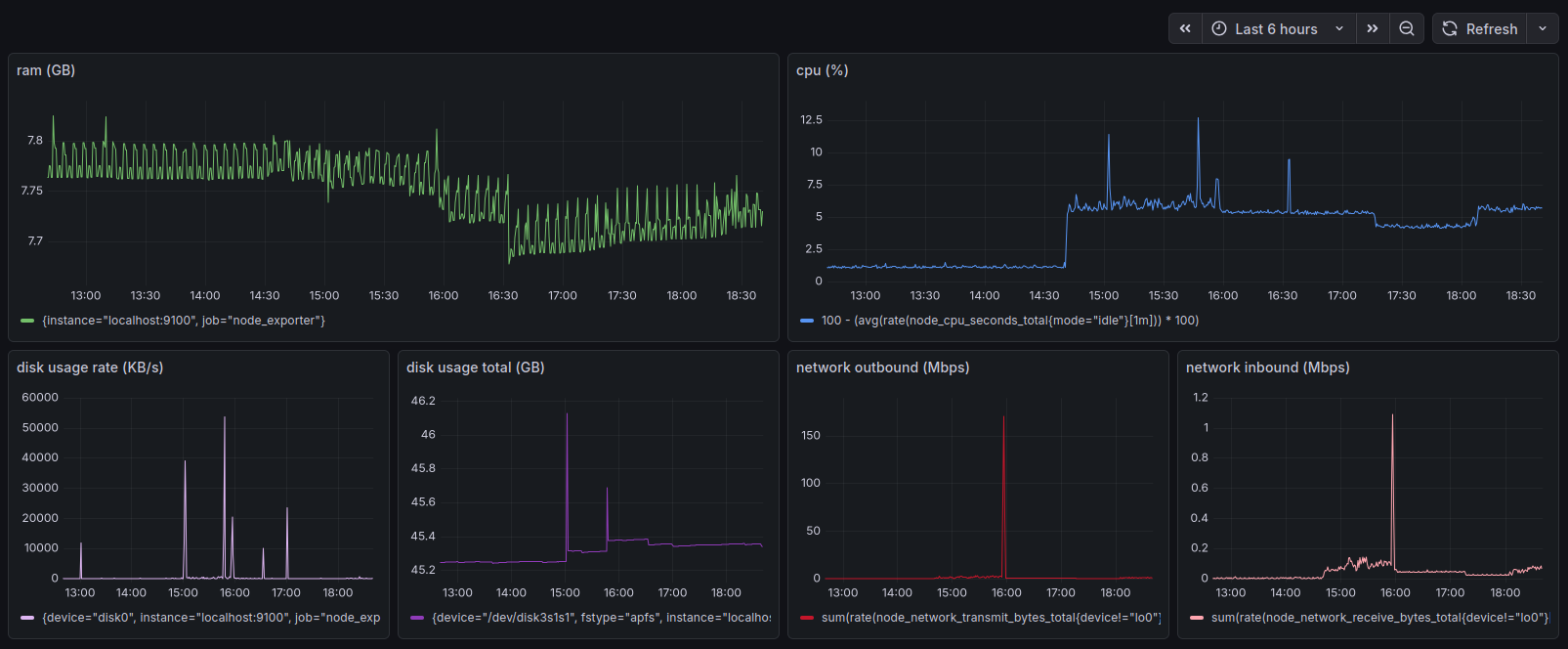1568x649 pixels.
Task: Zoom out time range magnifier icon
Action: pos(1407,28)
